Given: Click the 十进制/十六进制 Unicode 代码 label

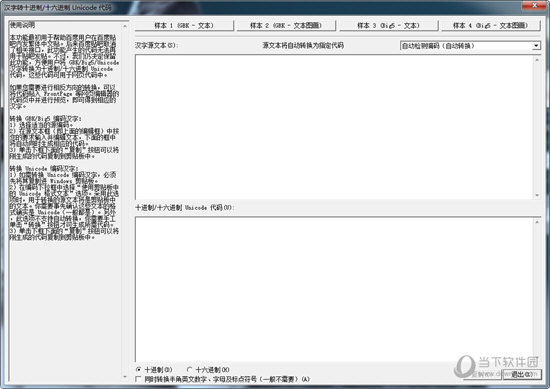Looking at the screenshot, I should pyautogui.click(x=184, y=208).
